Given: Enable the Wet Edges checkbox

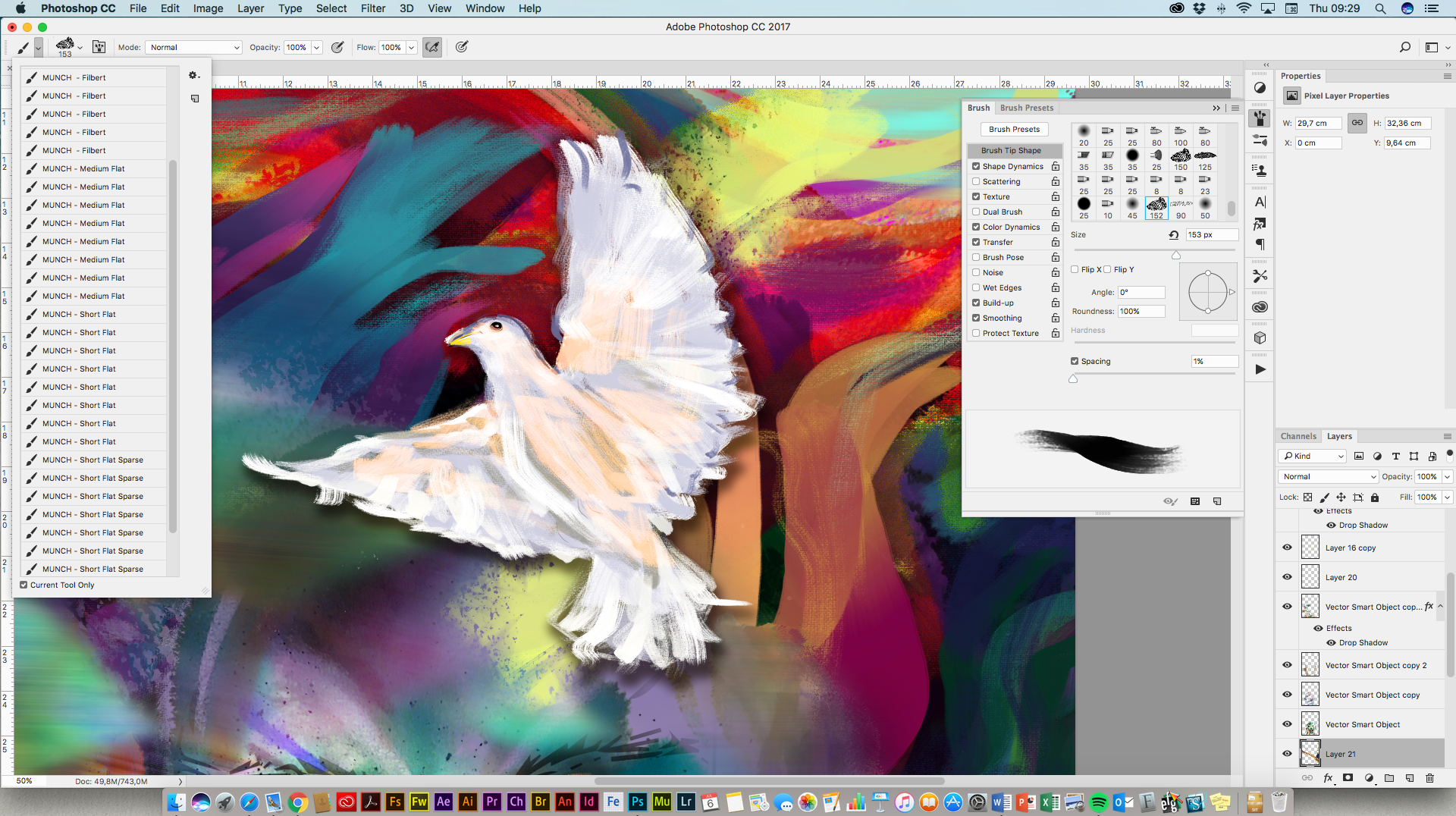Looking at the screenshot, I should 976,287.
